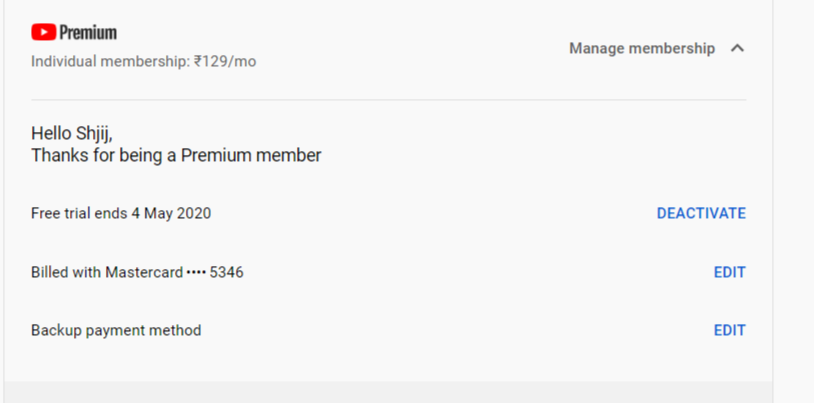Select the ₹129/mo price text
Screen dimensions: 814x403
pos(225,62)
